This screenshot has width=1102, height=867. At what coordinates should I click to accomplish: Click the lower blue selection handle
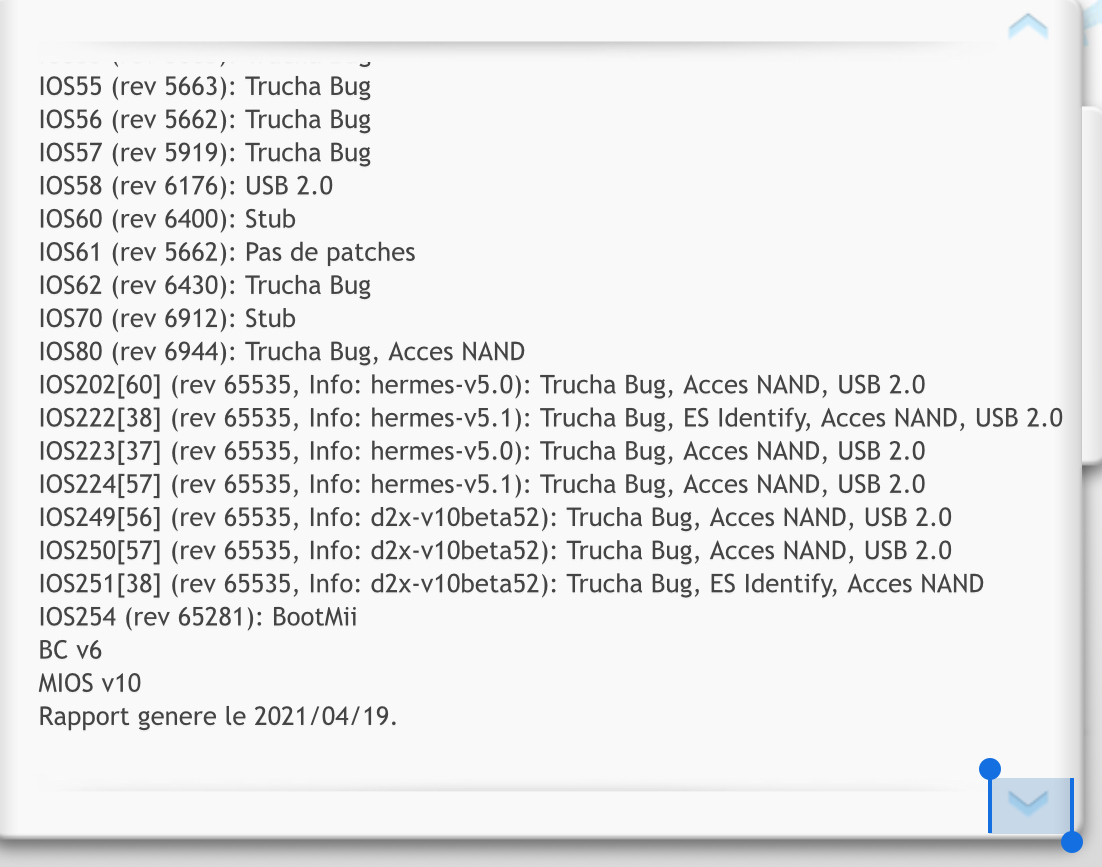click(x=1071, y=842)
